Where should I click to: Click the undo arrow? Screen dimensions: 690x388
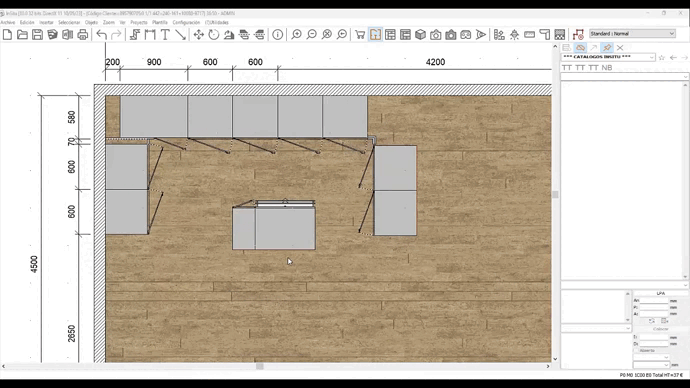pos(102,34)
